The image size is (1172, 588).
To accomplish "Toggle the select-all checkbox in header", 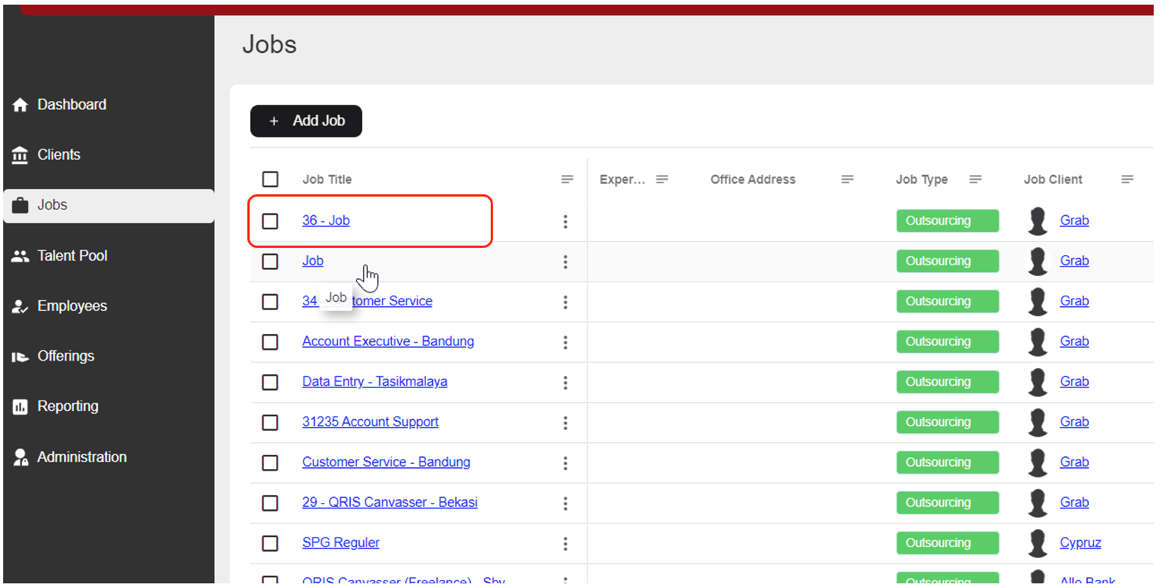I will (270, 179).
